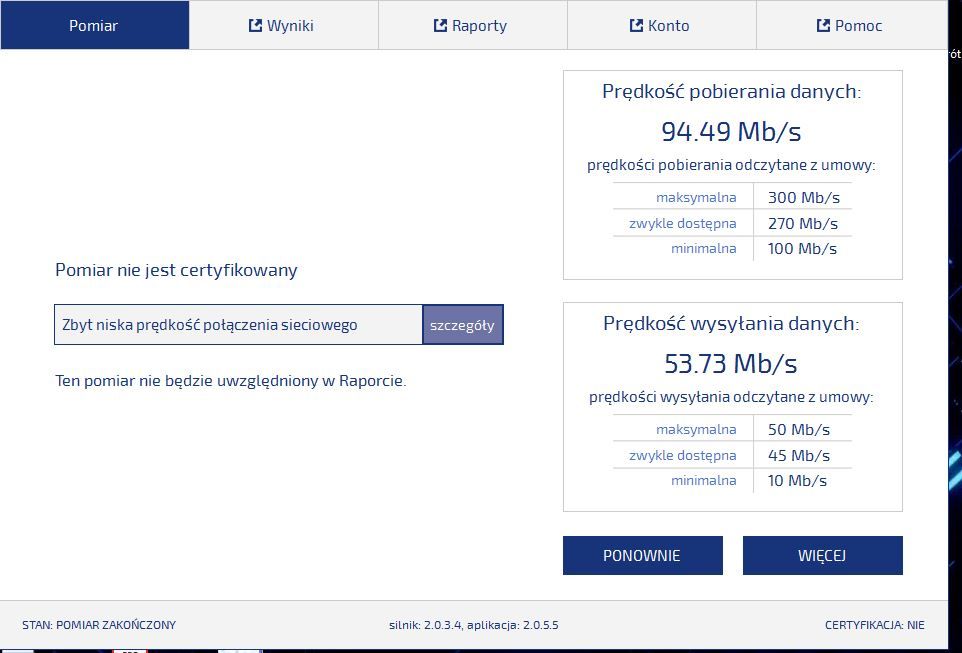Click the external-link icon beside Pomoc
This screenshot has height=653, width=962.
click(823, 25)
